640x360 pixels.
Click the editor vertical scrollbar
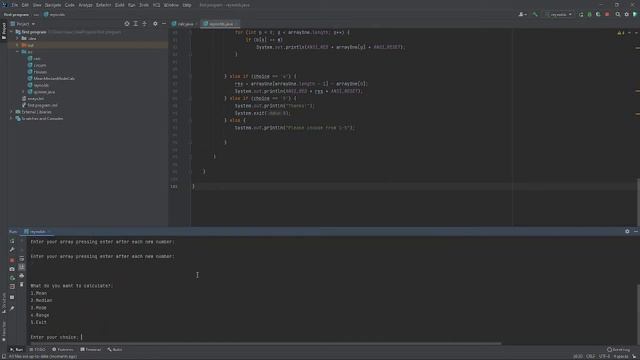click(x=638, y=202)
